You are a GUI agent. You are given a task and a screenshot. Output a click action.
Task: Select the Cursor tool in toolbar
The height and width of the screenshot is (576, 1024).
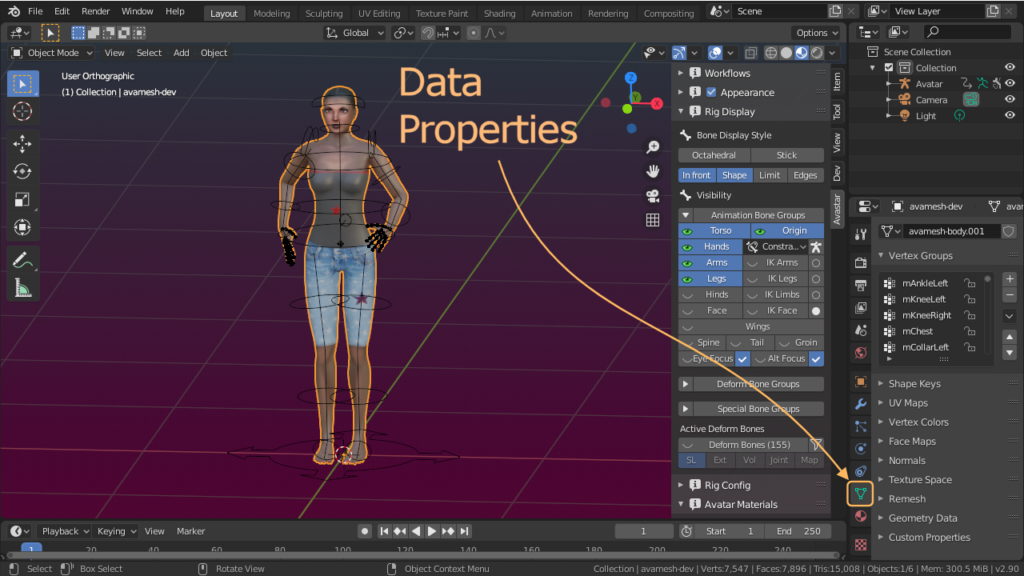(x=22, y=111)
